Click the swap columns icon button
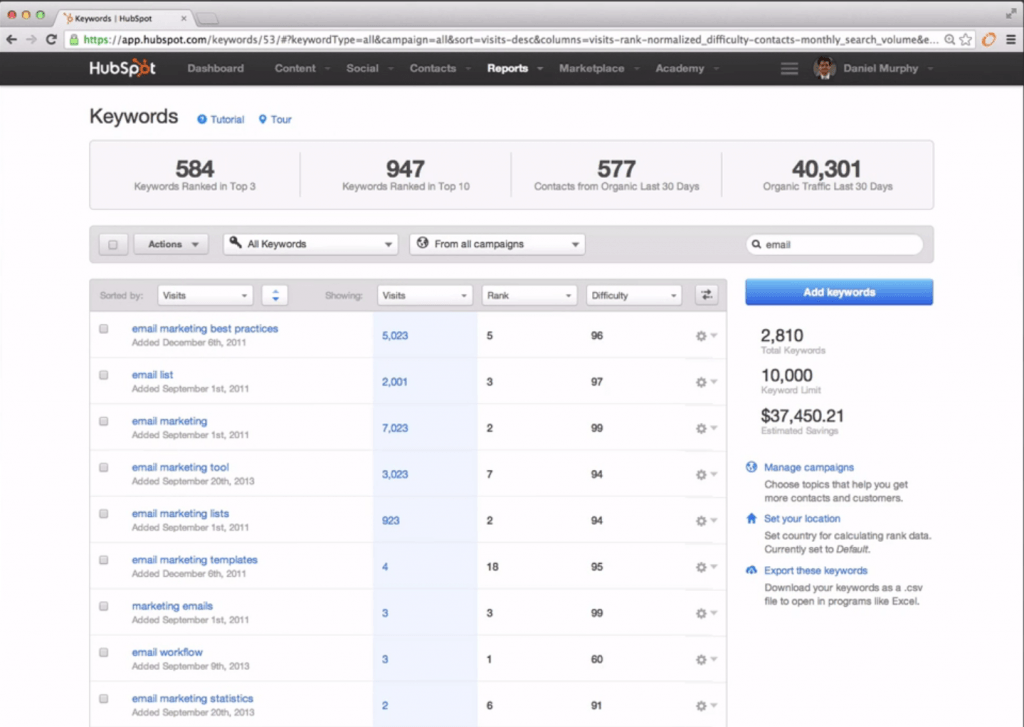This screenshot has height=727, width=1024. (x=706, y=295)
